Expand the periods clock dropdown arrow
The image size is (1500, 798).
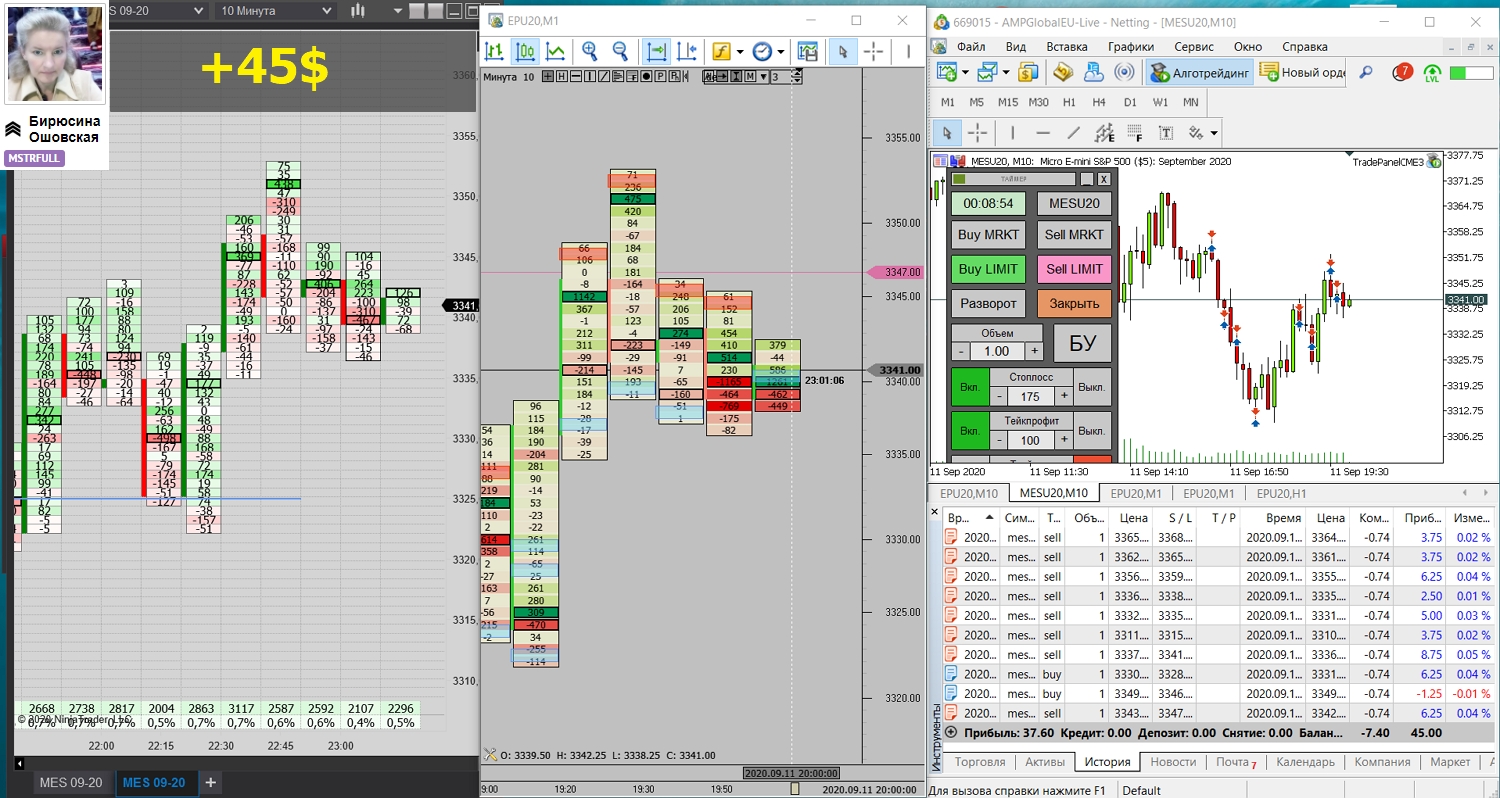(x=781, y=52)
